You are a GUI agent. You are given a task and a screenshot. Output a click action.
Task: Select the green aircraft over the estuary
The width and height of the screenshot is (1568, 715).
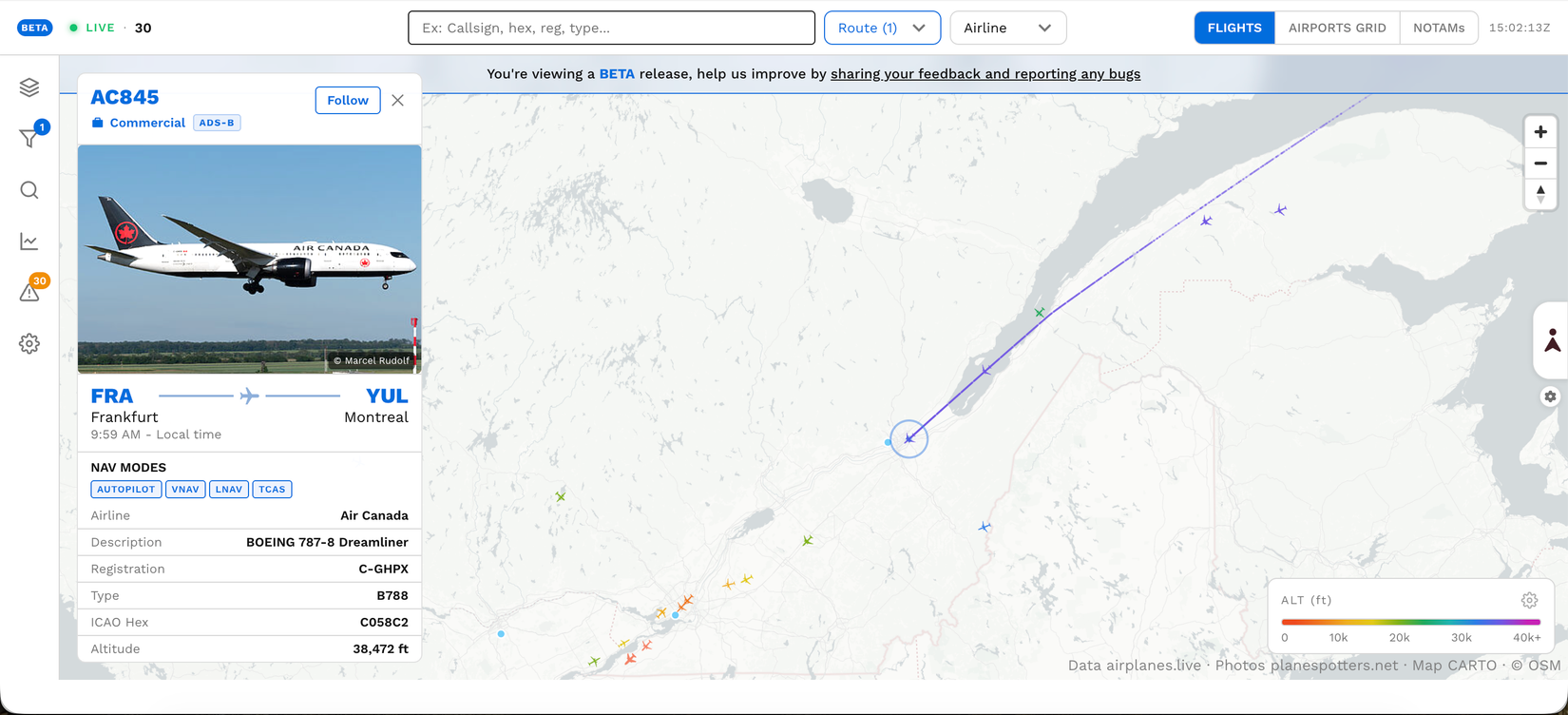point(1040,312)
